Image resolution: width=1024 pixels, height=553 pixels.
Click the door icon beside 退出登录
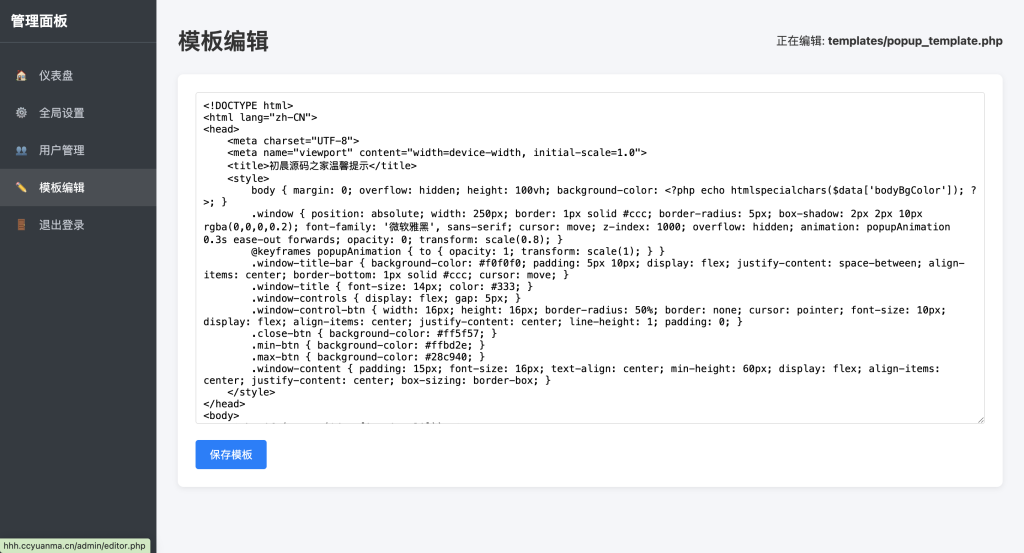pyautogui.click(x=21, y=225)
